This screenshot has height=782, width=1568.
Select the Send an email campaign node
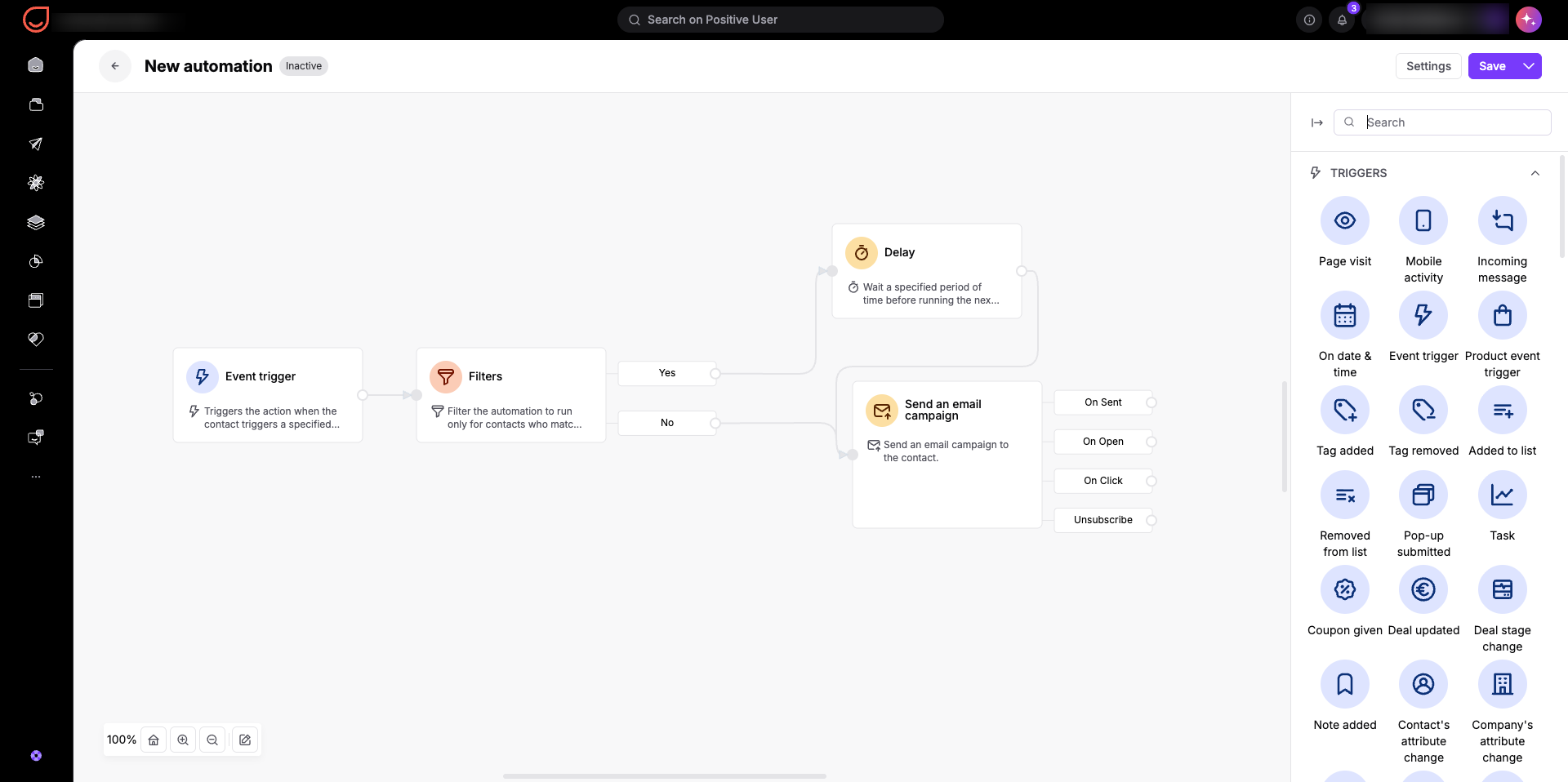coord(947,455)
